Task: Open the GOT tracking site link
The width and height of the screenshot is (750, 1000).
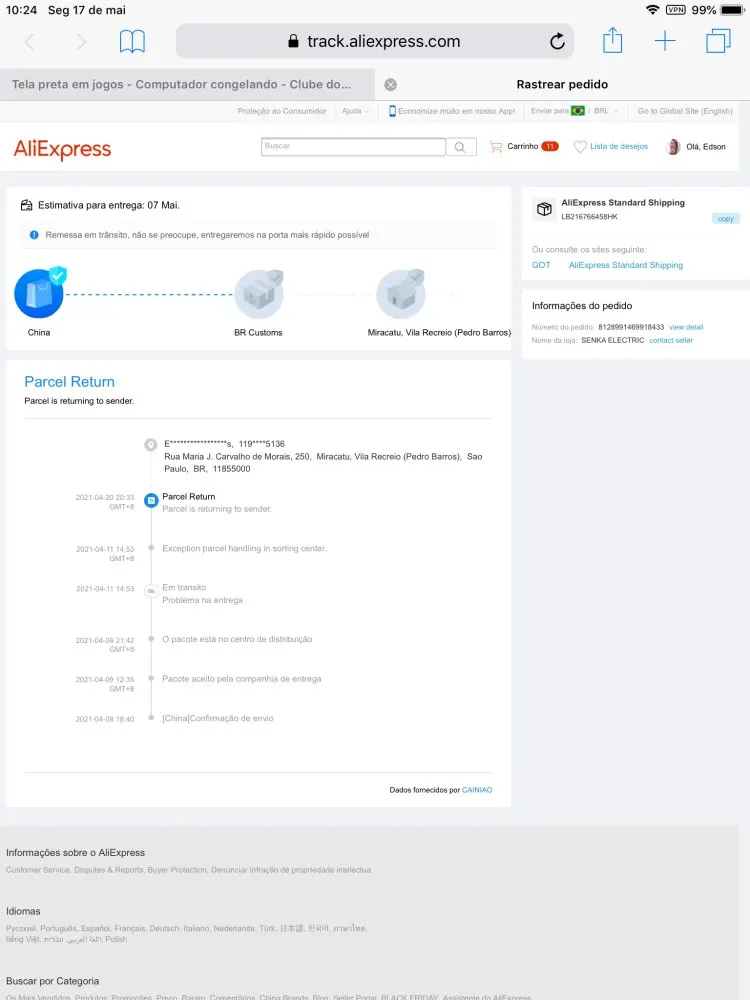Action: tap(541, 265)
